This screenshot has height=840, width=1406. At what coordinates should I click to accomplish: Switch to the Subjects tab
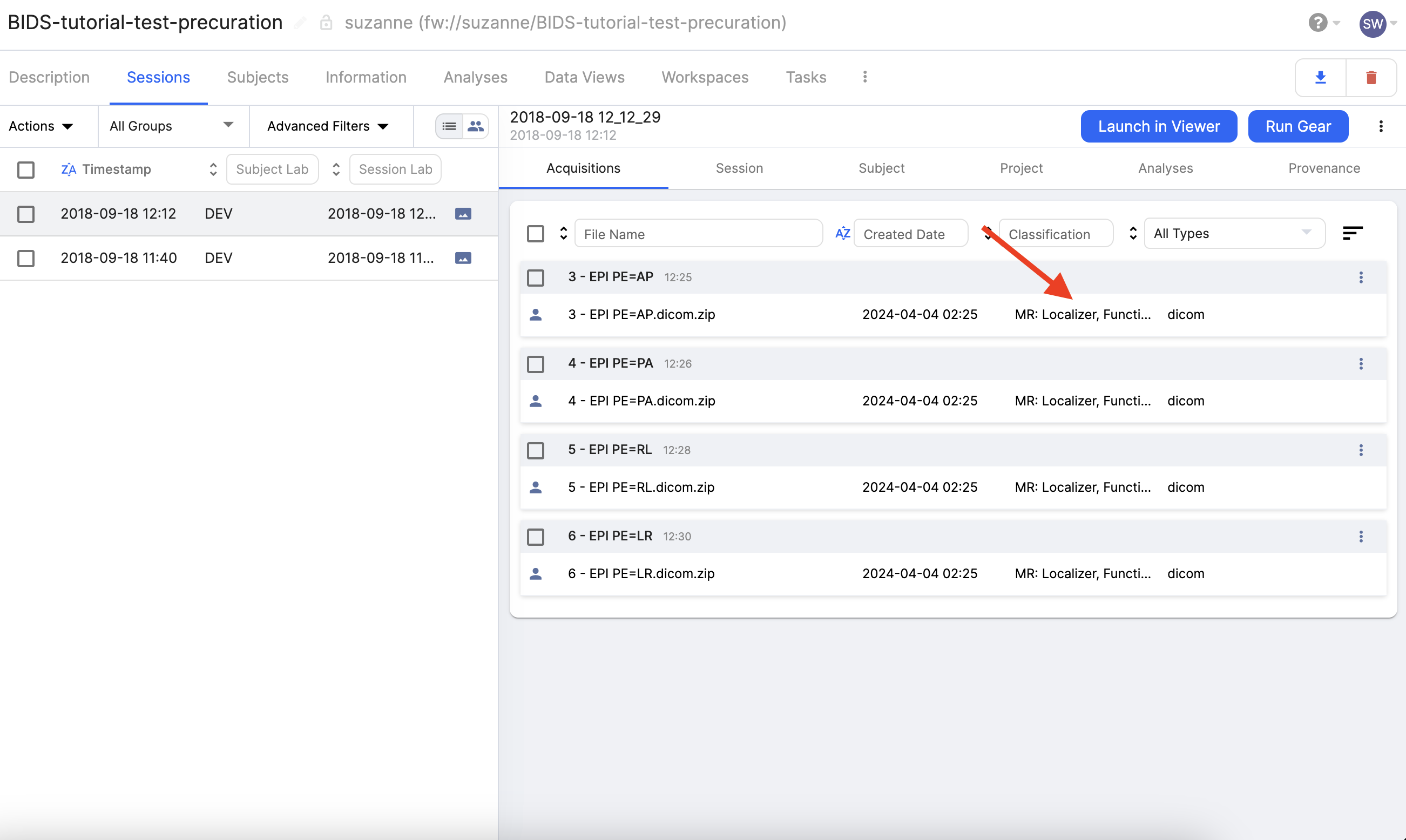tap(258, 77)
